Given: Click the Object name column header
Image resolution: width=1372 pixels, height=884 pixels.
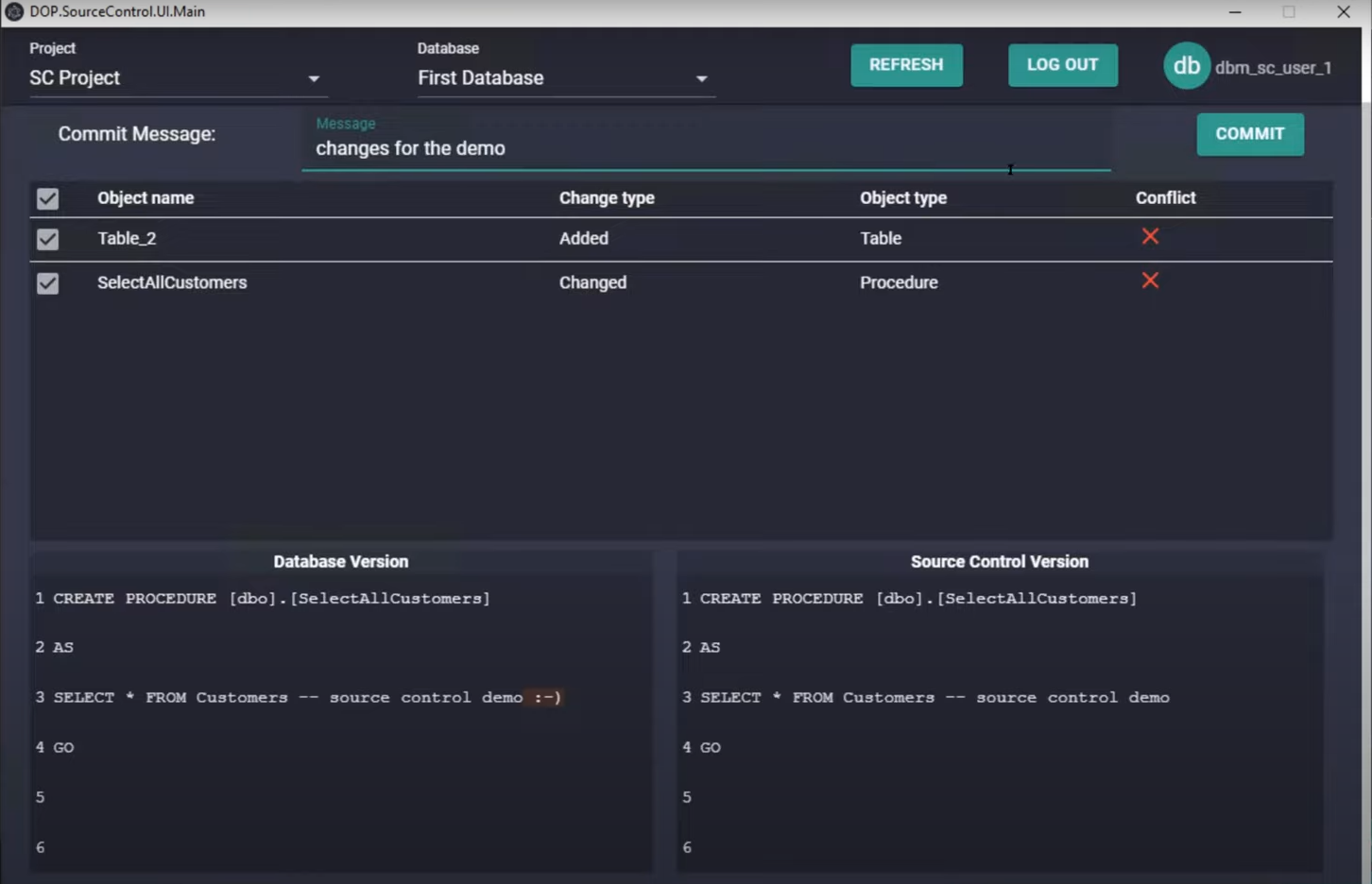Looking at the screenshot, I should (x=146, y=197).
